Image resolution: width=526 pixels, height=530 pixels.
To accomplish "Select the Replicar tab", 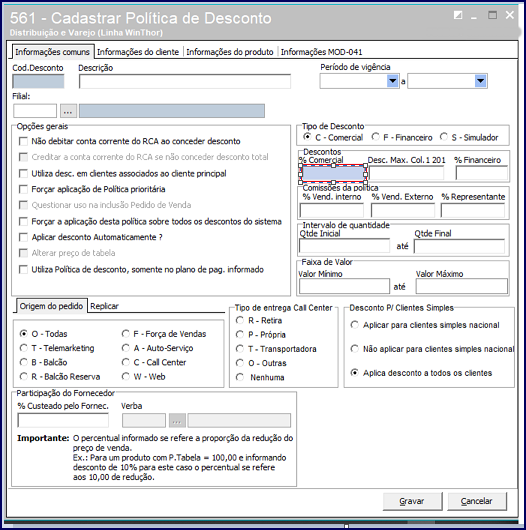I will coord(104,306).
